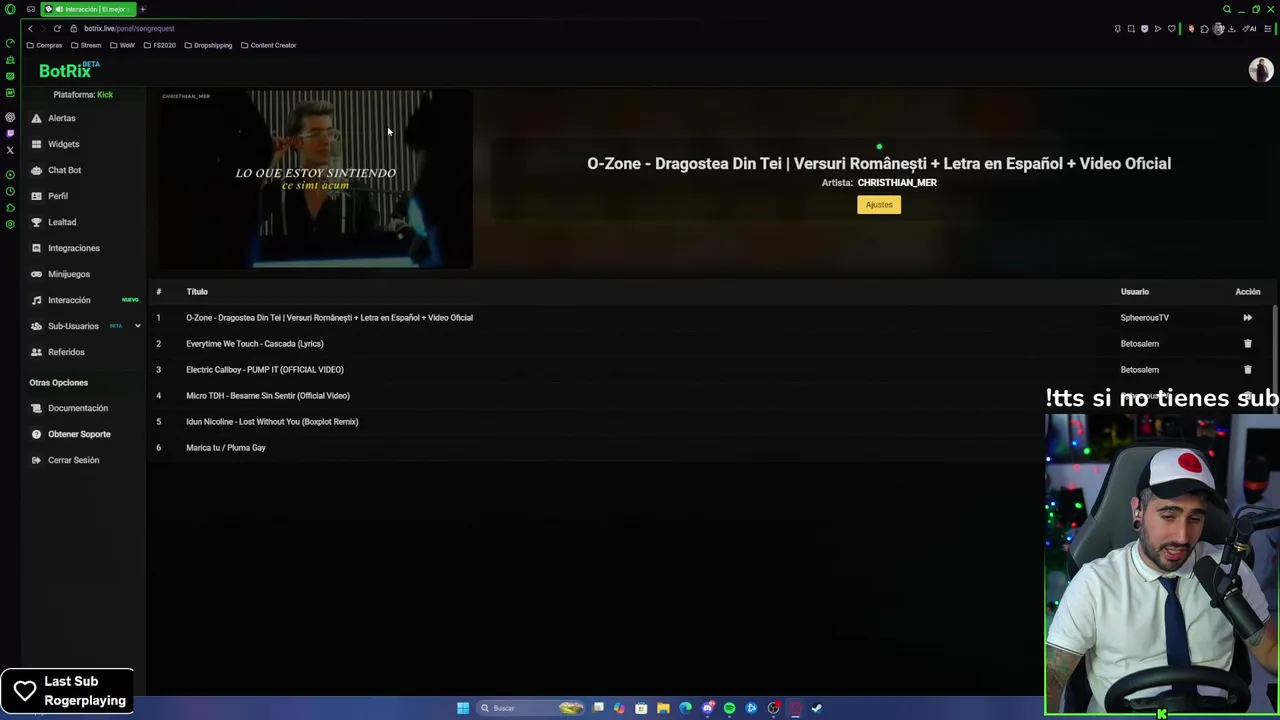
Task: Open the Dropshipping bookmarks folder
Action: 208,45
